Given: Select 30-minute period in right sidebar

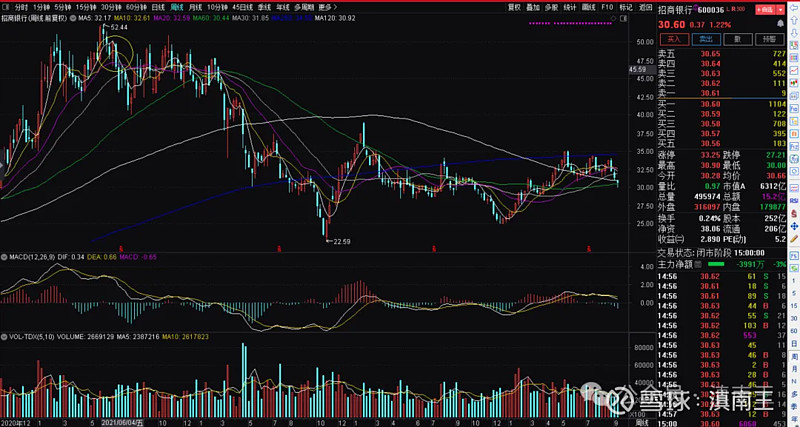Looking at the screenshot, I should [x=793, y=318].
